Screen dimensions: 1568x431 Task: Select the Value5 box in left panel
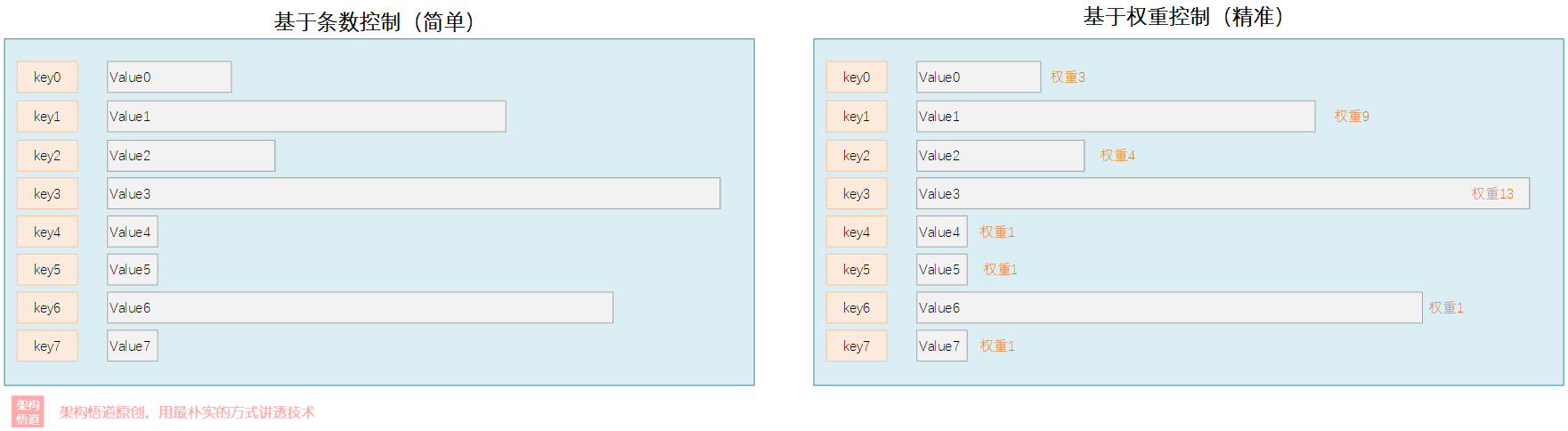coord(133,269)
